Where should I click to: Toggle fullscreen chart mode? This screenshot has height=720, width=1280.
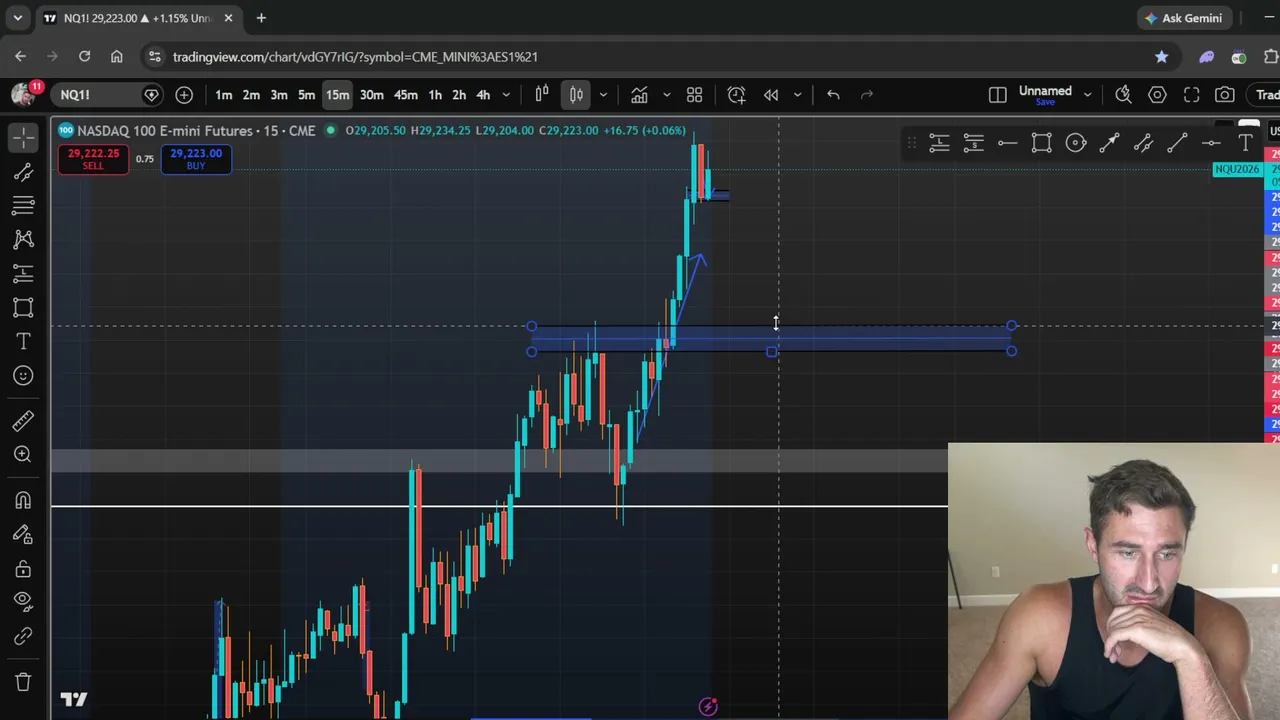point(1191,95)
